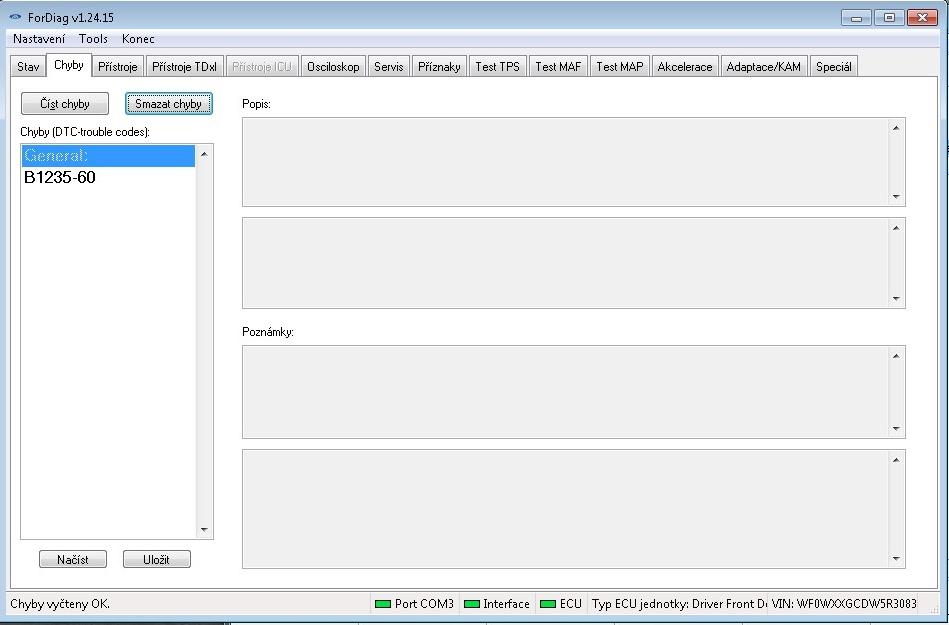
Task: Open the Konec menu
Action: [138, 39]
